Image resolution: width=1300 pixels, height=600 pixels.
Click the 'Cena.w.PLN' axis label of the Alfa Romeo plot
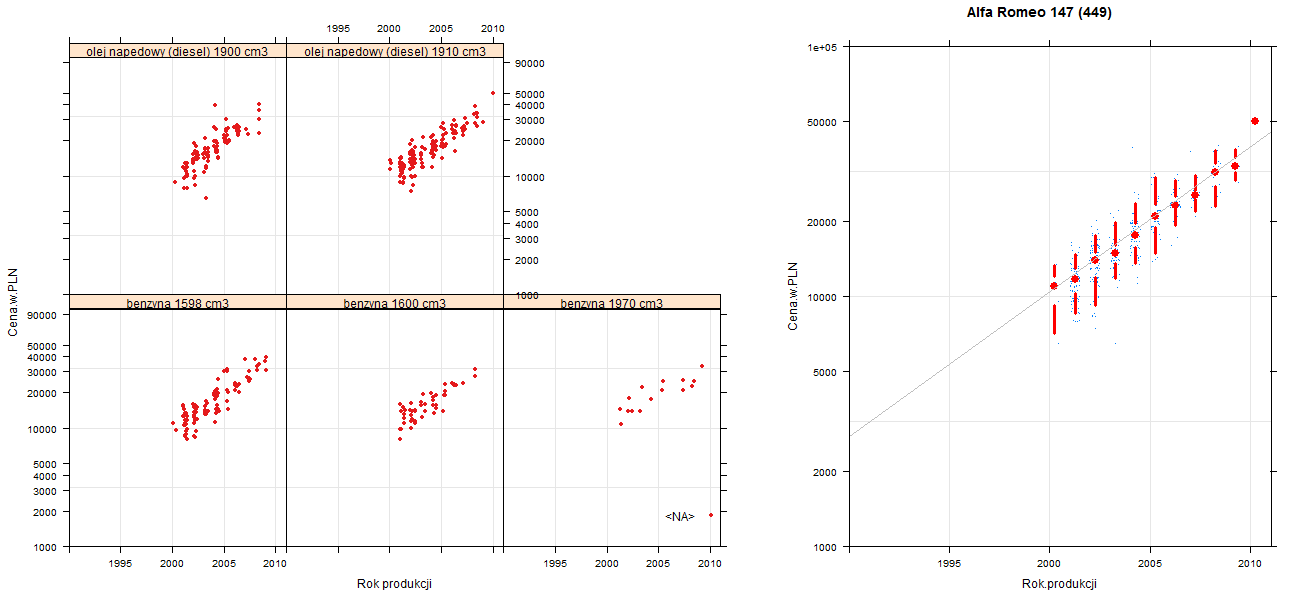(793, 297)
